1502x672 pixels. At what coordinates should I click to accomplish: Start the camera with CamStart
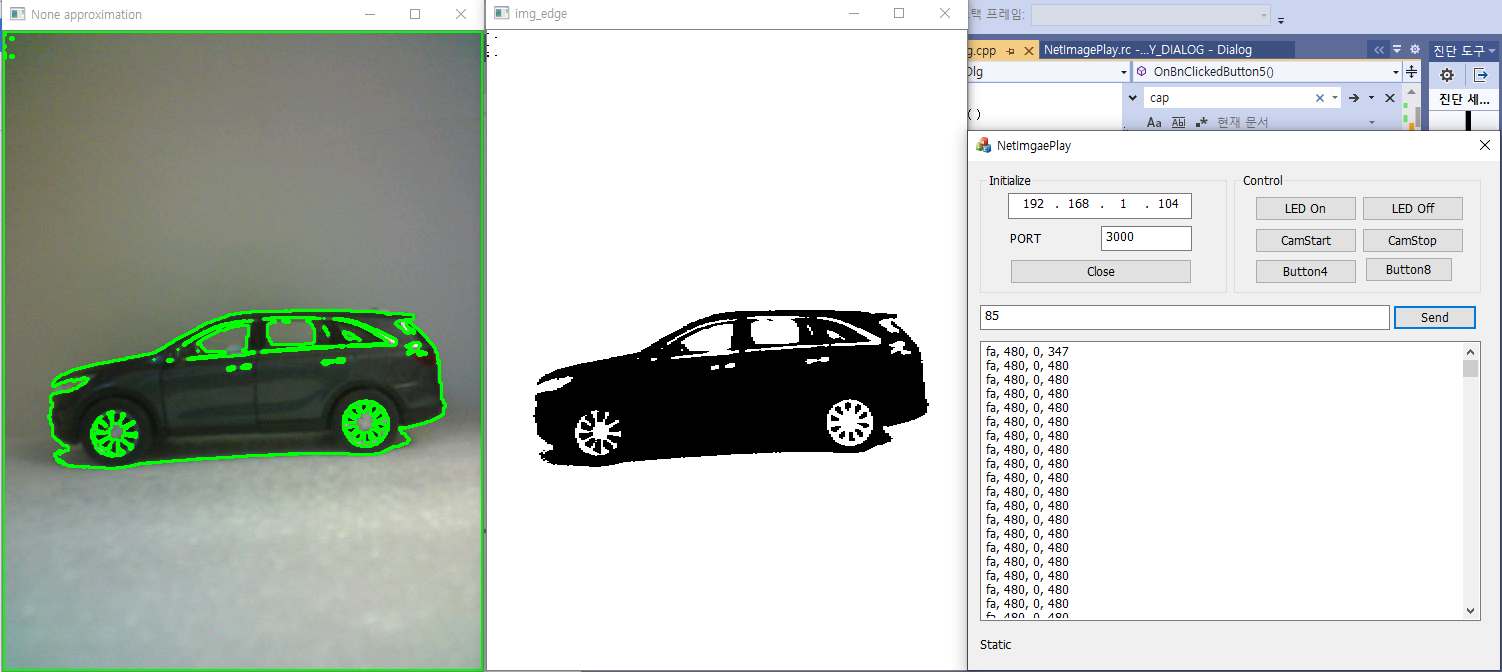1305,241
